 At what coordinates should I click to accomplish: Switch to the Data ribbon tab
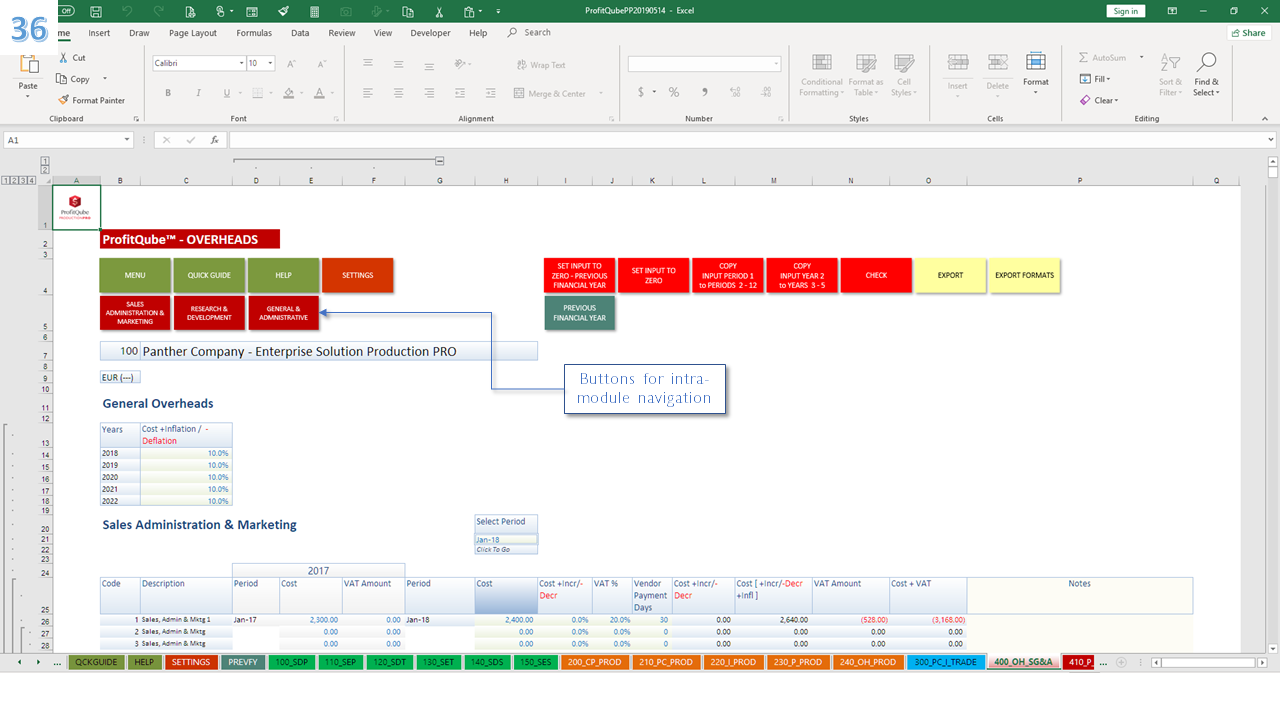coord(300,33)
